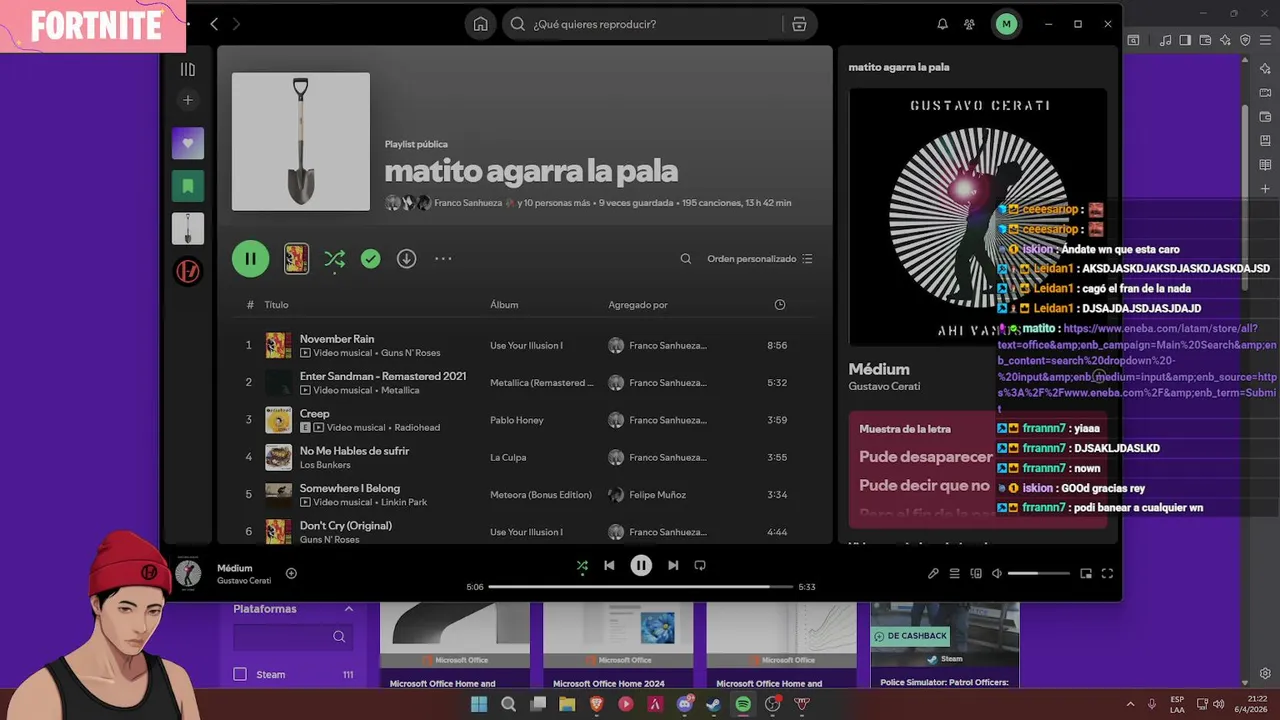
Task: Switch the player to full screen
Action: click(x=1107, y=574)
